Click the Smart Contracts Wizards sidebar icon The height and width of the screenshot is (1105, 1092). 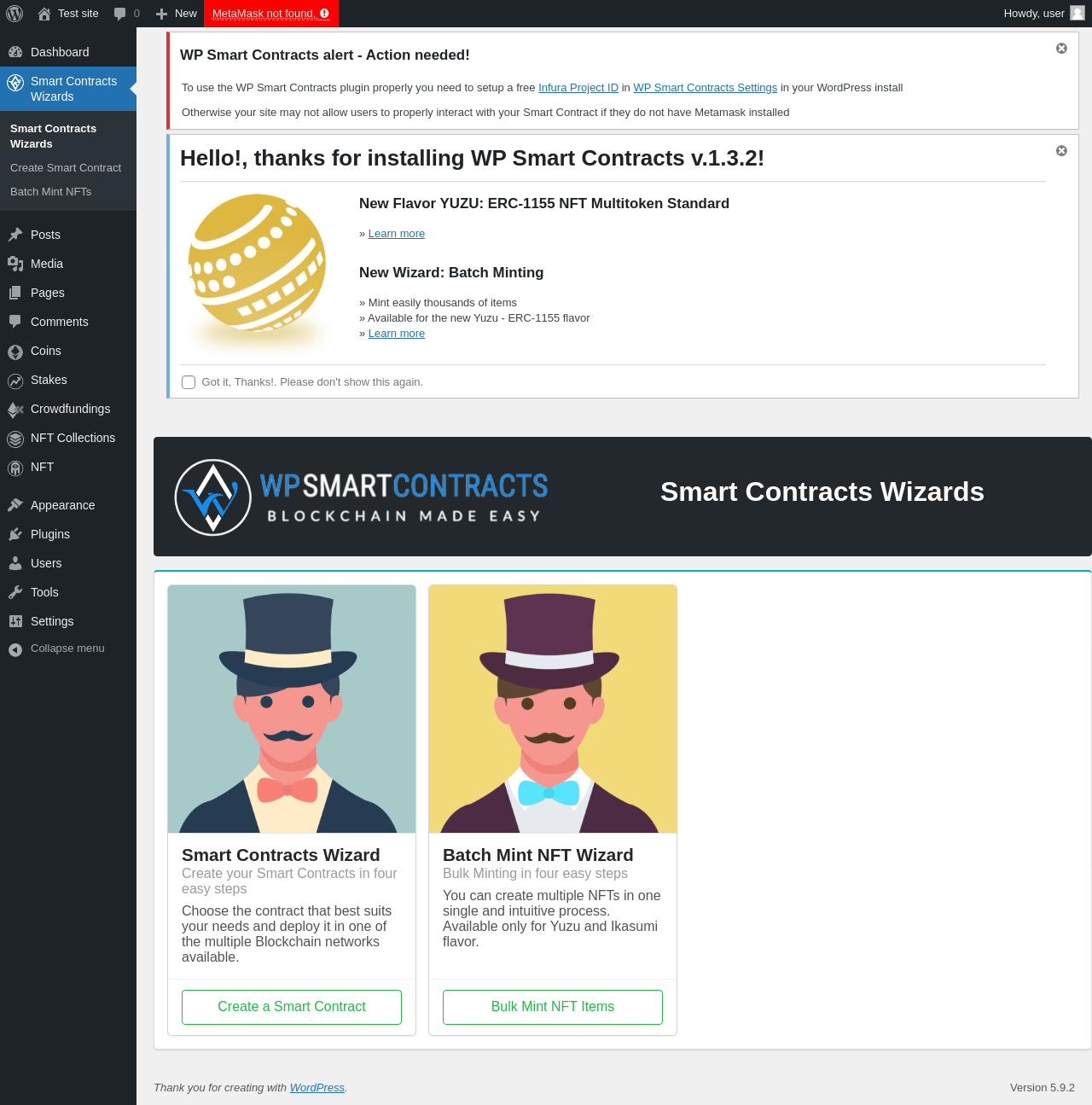(15, 83)
